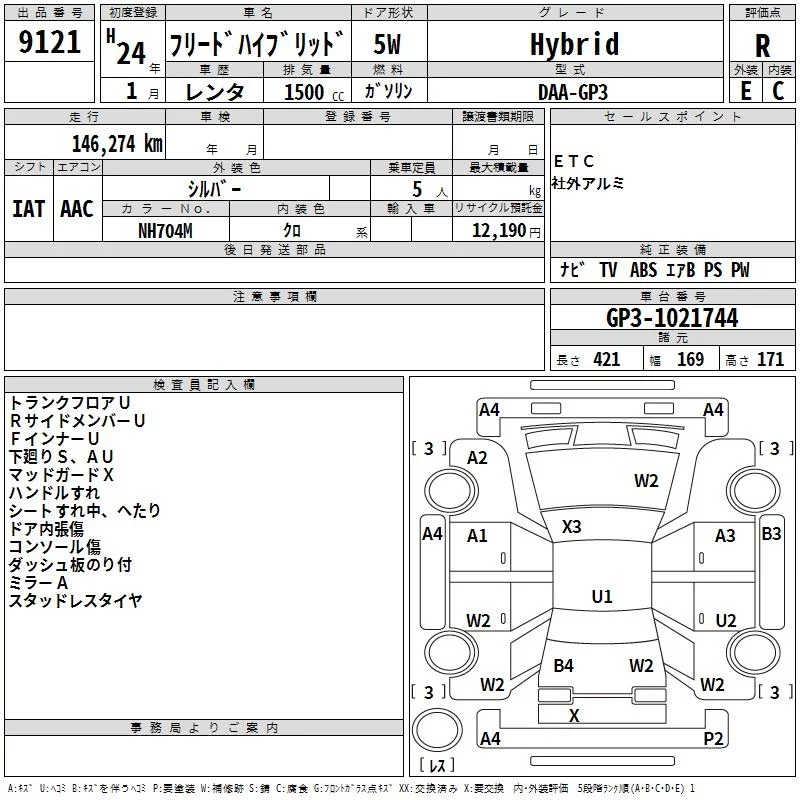Screen dimensions: 800x800
Task: Select the chassis number GP3-1021744
Action: tap(672, 318)
